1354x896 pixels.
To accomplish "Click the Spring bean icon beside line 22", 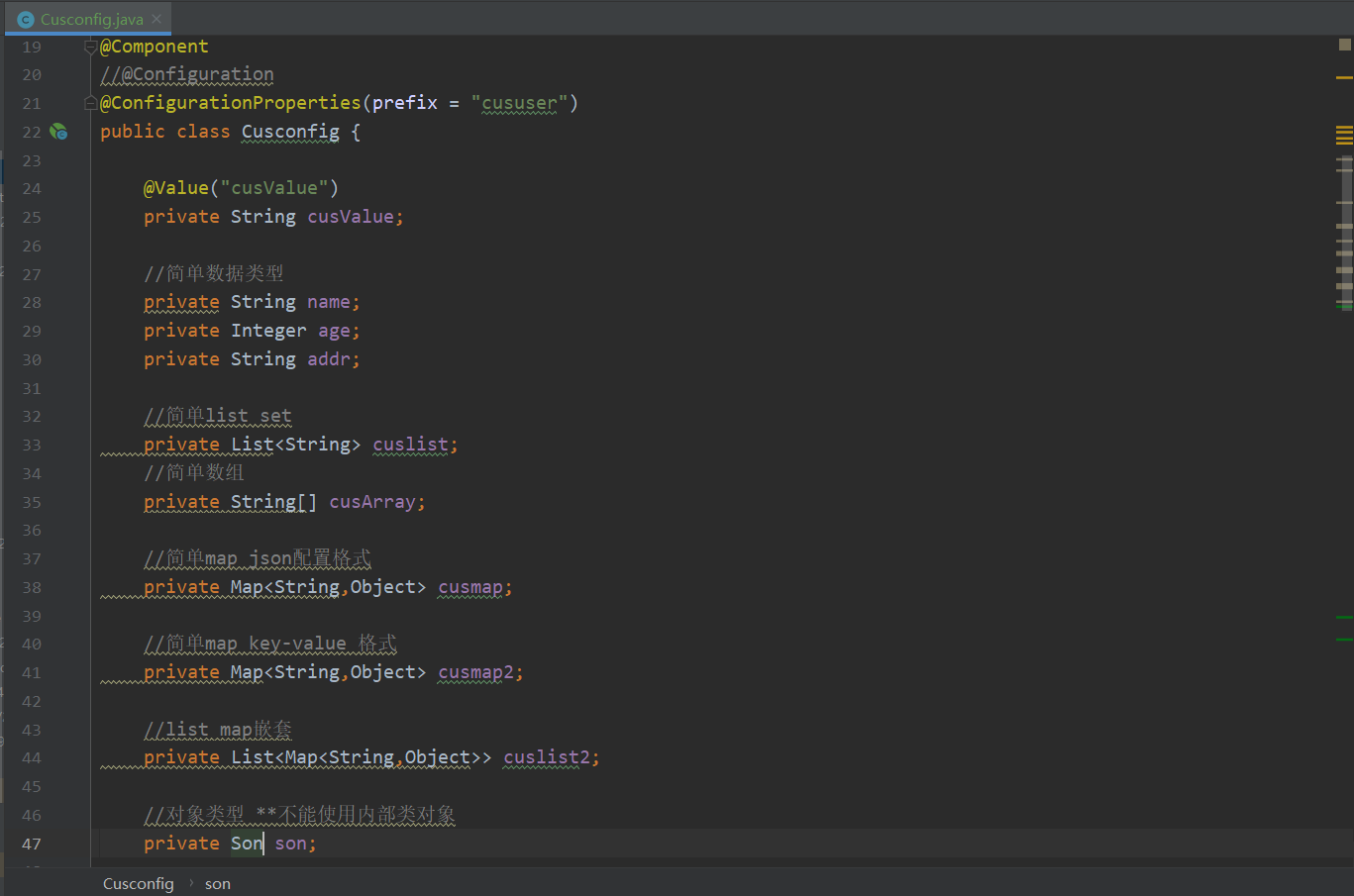I will pos(58,131).
